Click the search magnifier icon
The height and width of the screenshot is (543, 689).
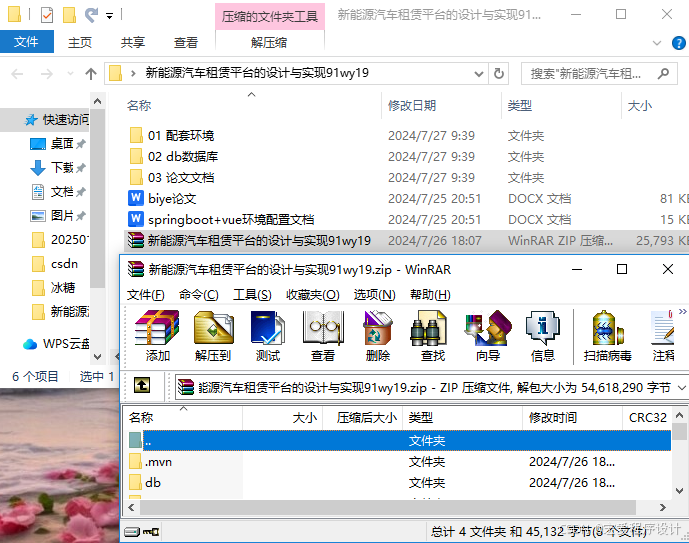663,73
